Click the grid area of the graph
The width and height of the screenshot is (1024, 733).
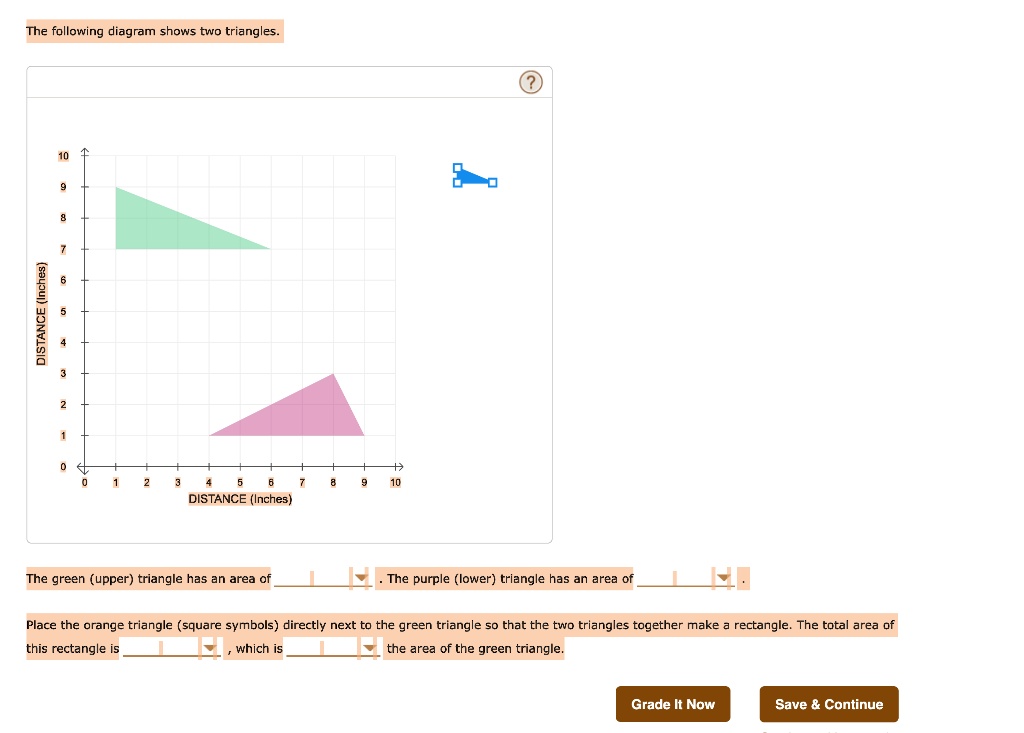pyautogui.click(x=240, y=310)
